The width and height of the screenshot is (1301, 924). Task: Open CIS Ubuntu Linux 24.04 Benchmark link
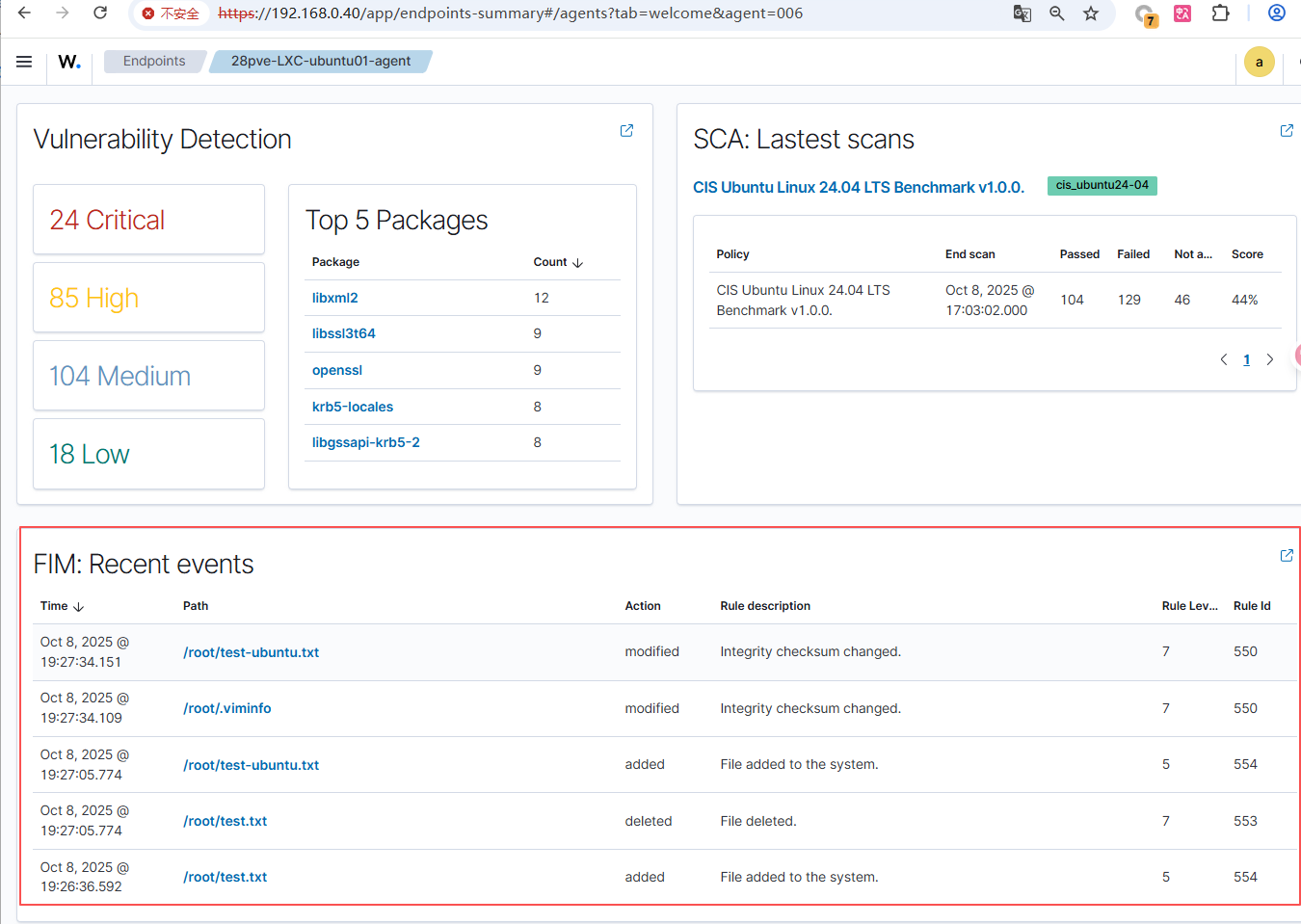pos(858,187)
